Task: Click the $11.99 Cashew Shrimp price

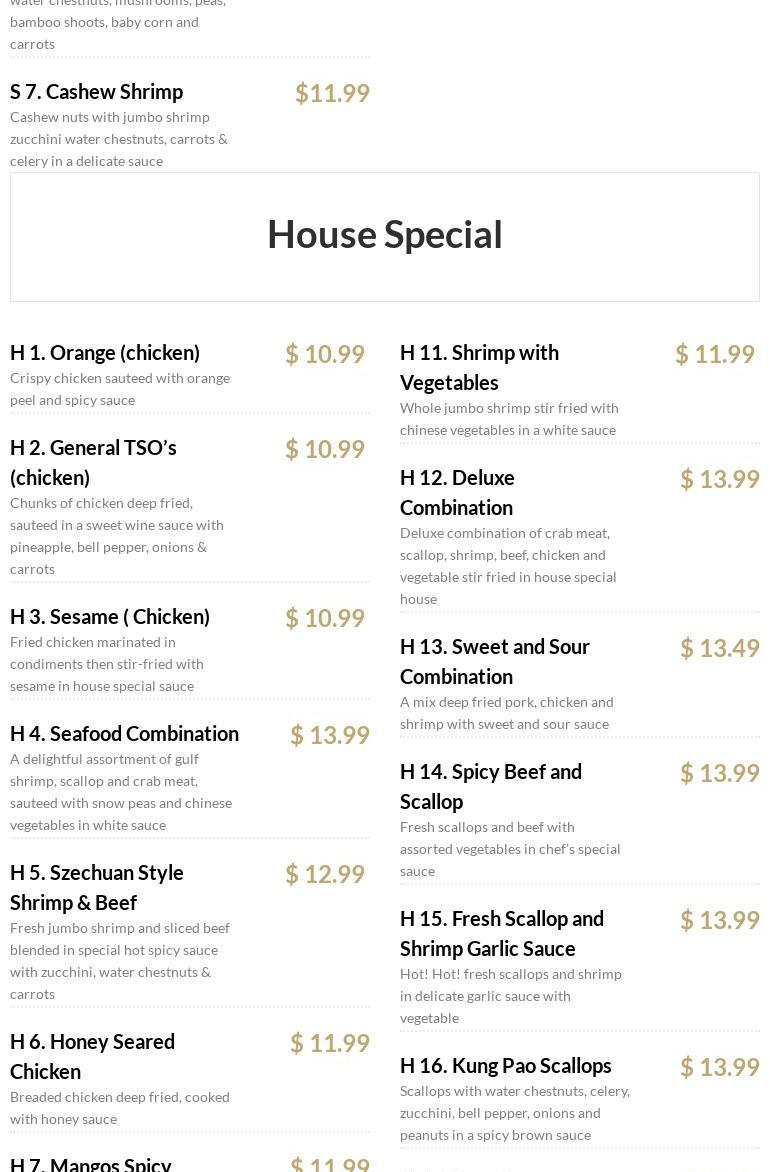Action: pos(332,93)
